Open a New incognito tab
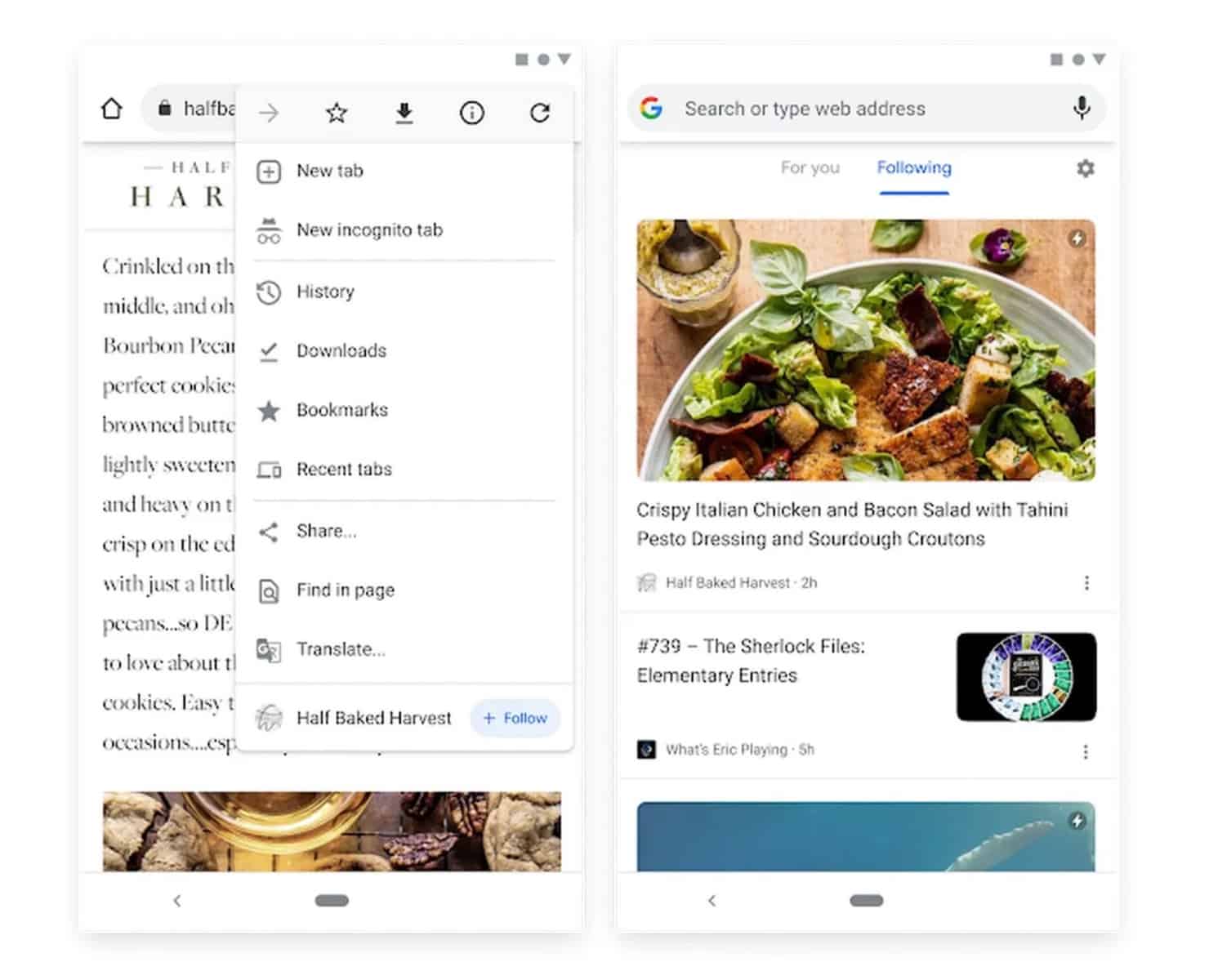The width and height of the screenshot is (1209, 980). click(369, 230)
